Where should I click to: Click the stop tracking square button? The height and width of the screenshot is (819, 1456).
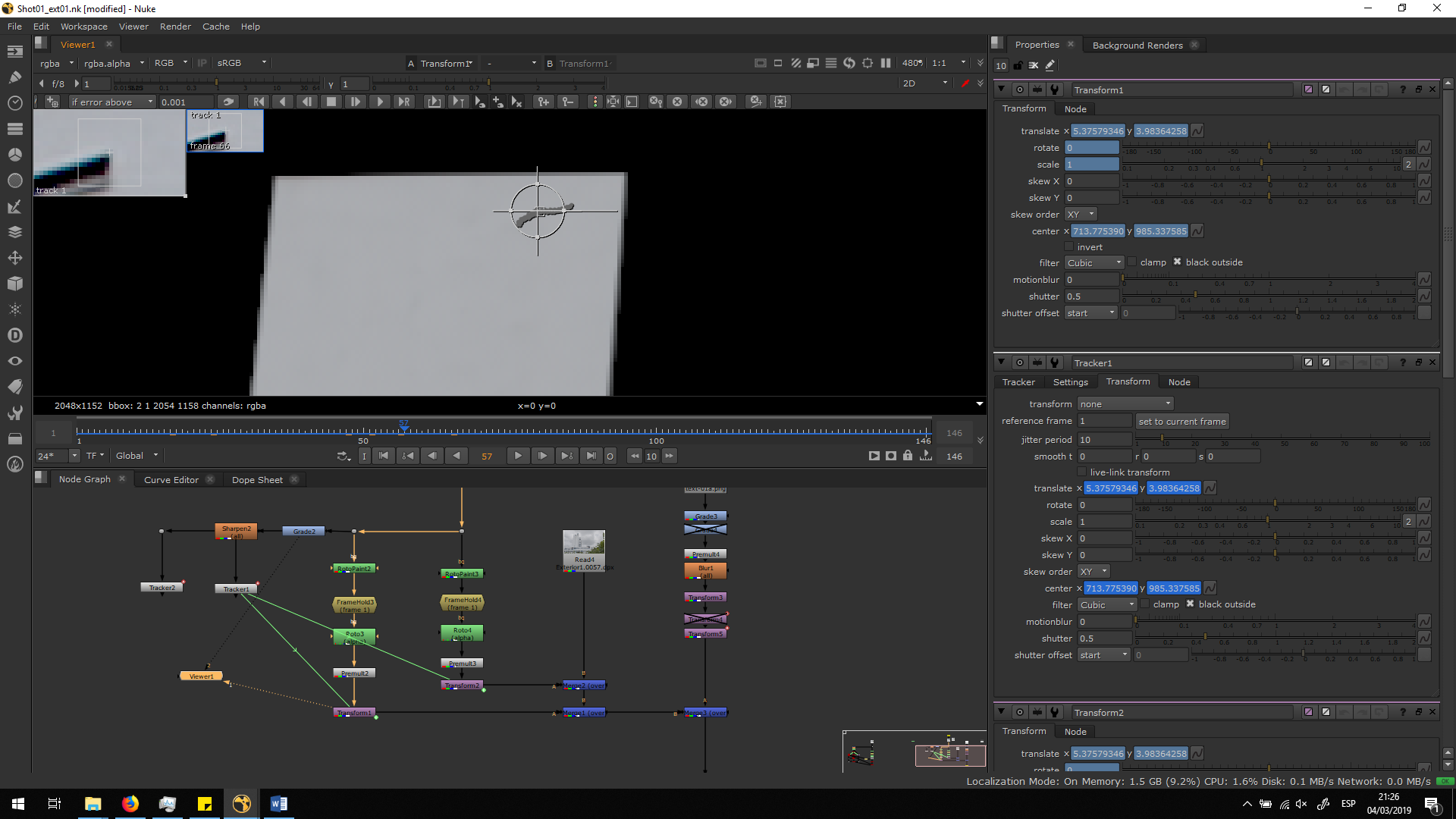pyautogui.click(x=331, y=102)
